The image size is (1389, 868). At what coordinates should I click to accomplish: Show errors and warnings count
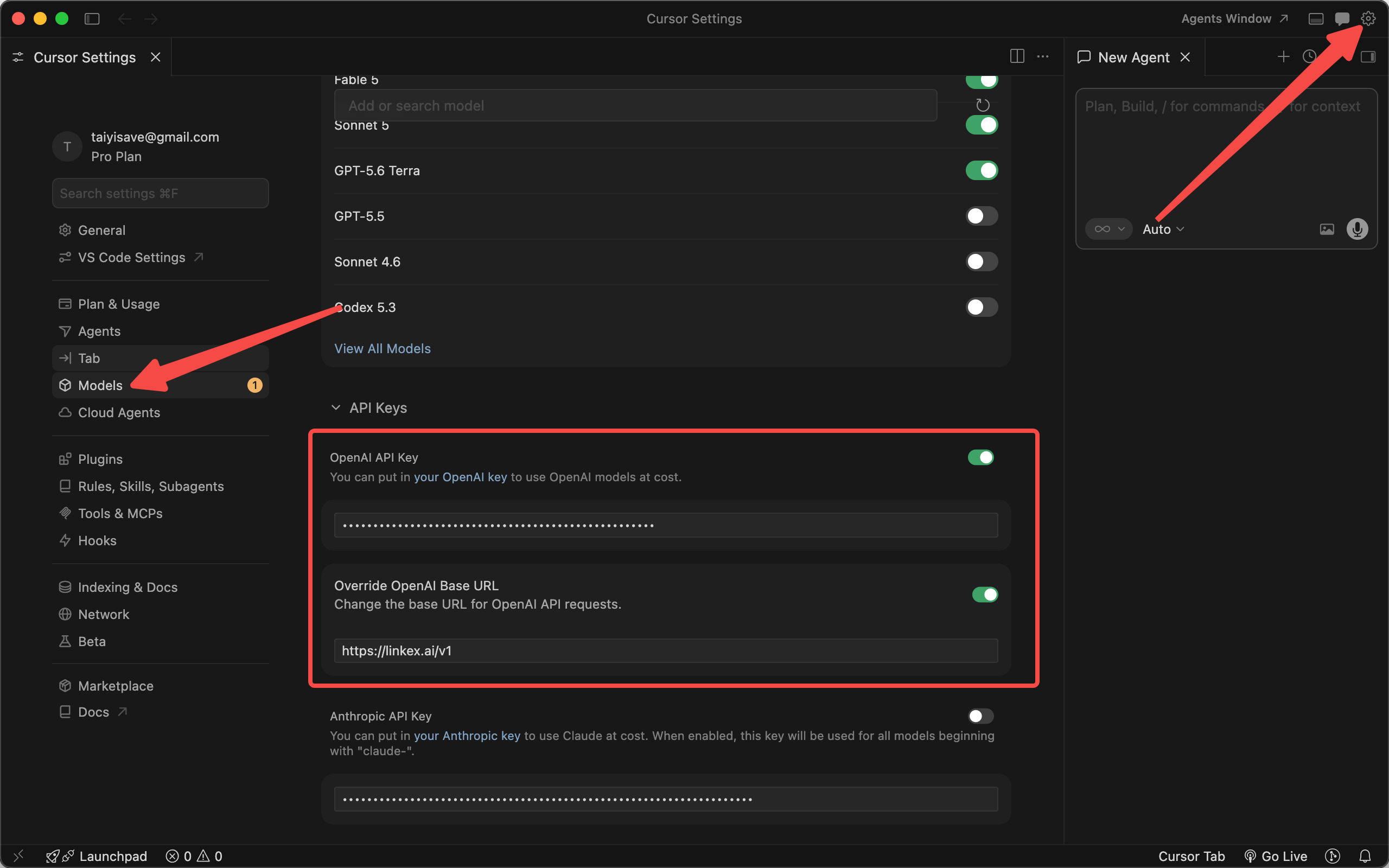click(x=193, y=856)
